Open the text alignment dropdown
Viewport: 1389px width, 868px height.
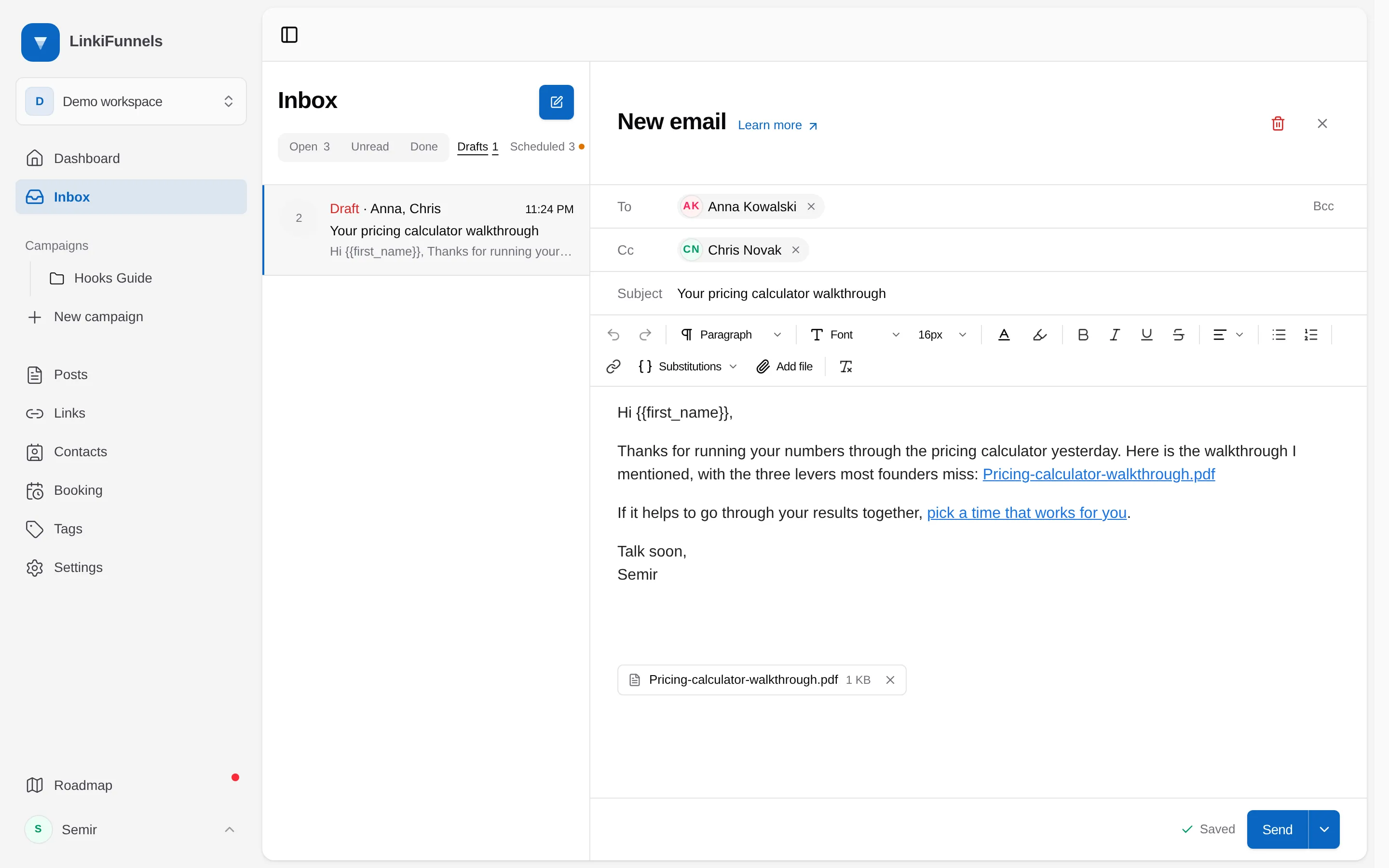click(1228, 335)
